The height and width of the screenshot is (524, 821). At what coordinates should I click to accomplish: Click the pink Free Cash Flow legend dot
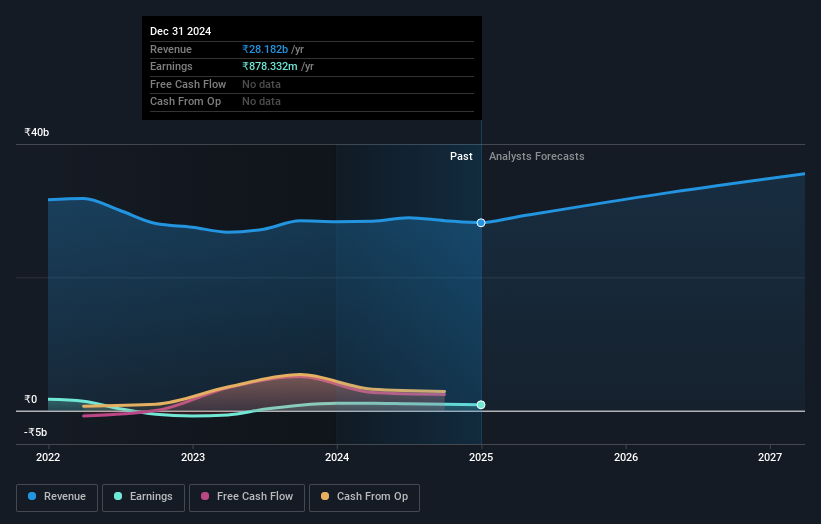[x=205, y=496]
